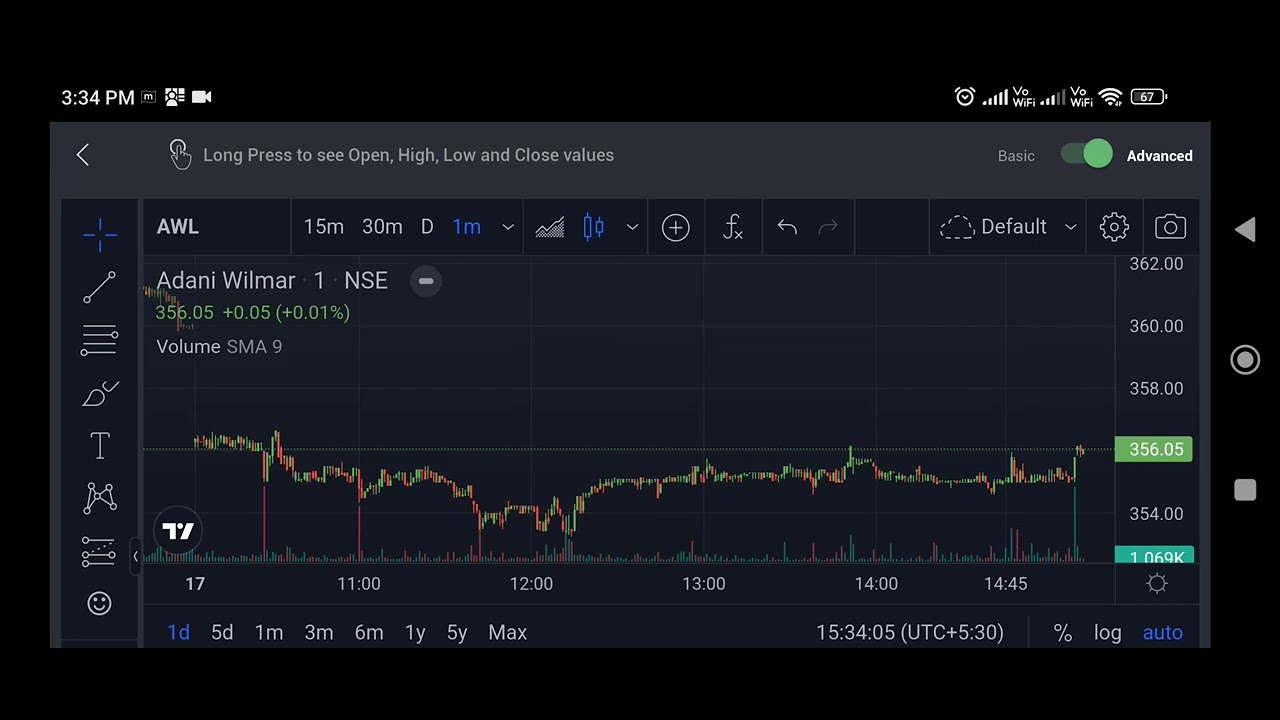Click the Advanced mode label

[x=1160, y=156]
